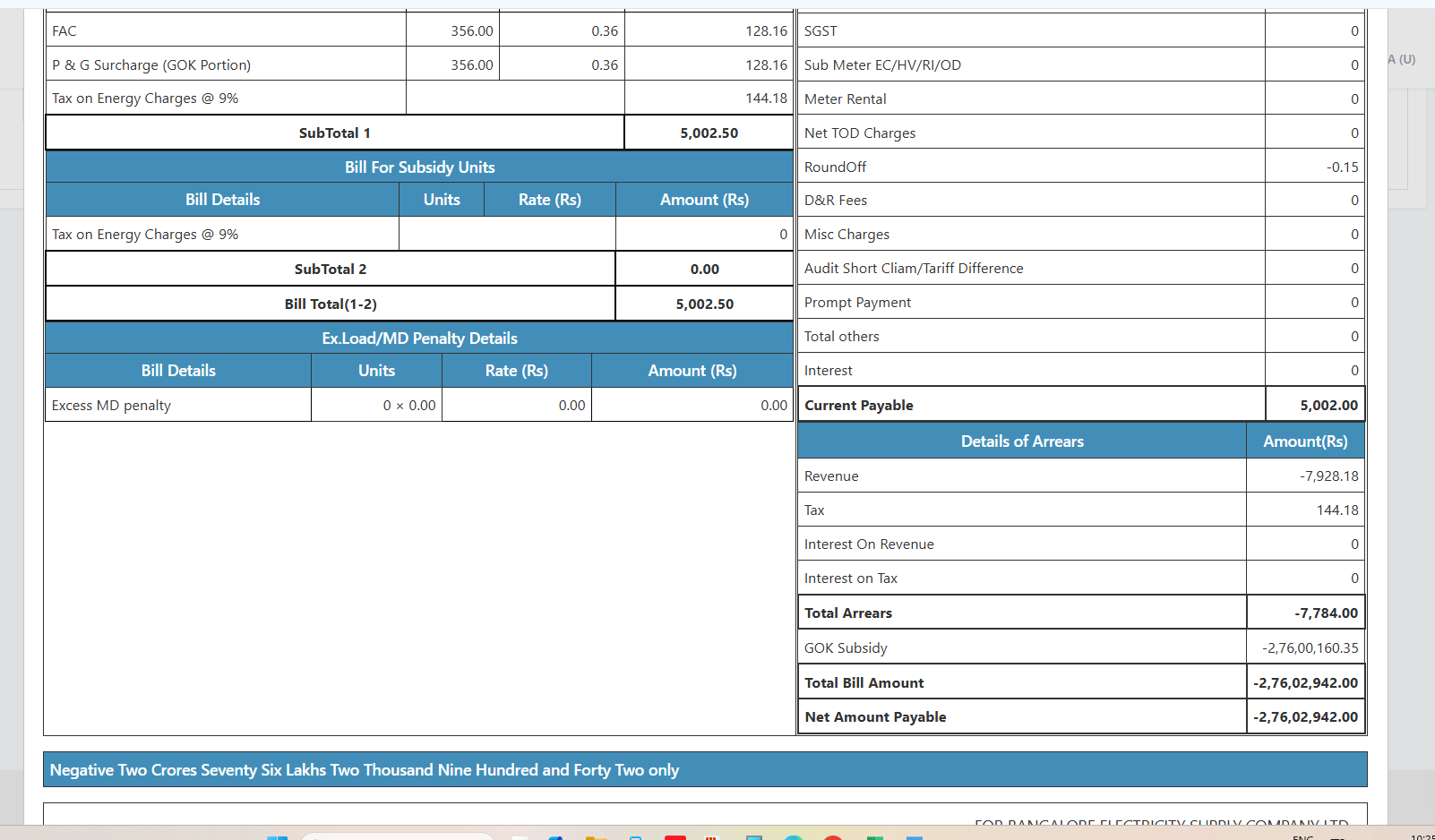Click the Interest On Revenue label
Viewport: 1435px width, 840px height.
tap(869, 544)
